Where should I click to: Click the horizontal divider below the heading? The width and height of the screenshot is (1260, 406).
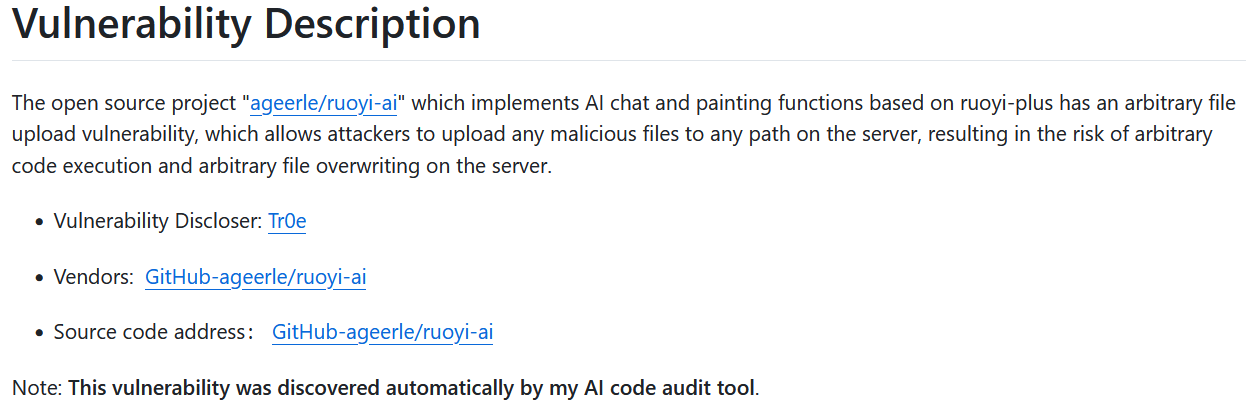[629, 61]
